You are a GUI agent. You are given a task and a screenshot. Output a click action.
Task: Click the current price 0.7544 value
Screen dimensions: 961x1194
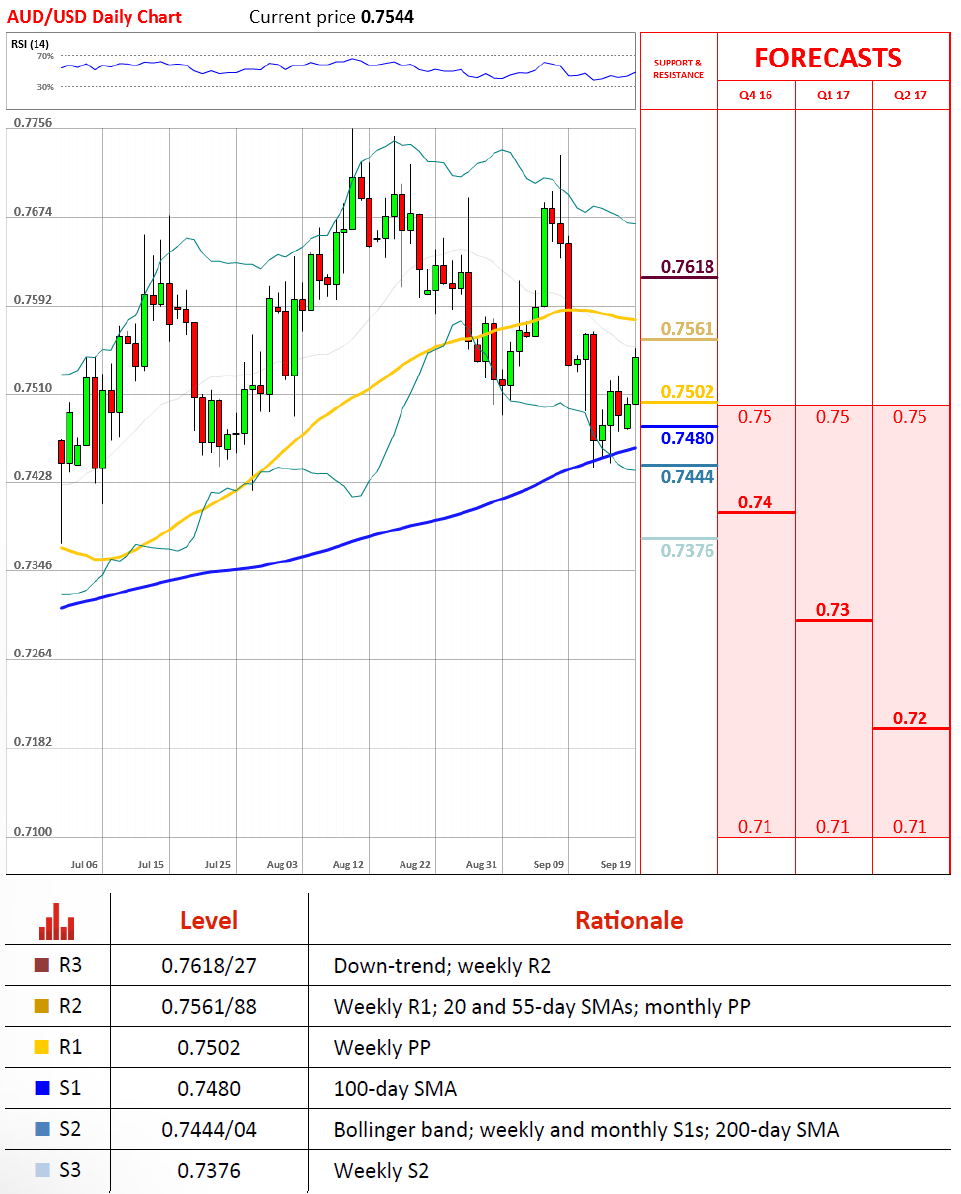[x=387, y=17]
